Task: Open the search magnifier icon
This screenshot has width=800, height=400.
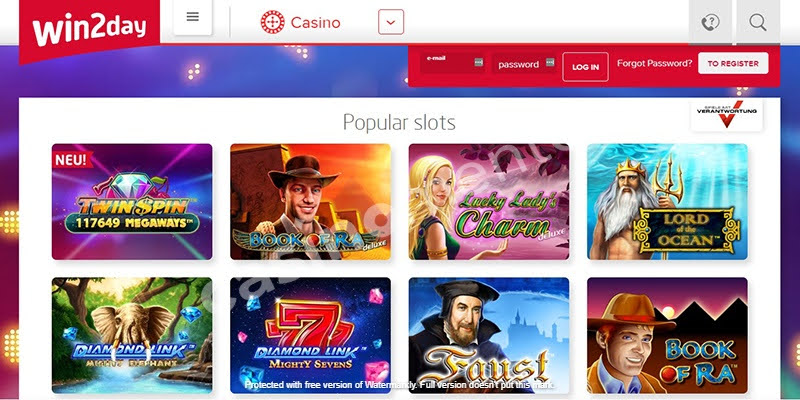Action: (758, 22)
